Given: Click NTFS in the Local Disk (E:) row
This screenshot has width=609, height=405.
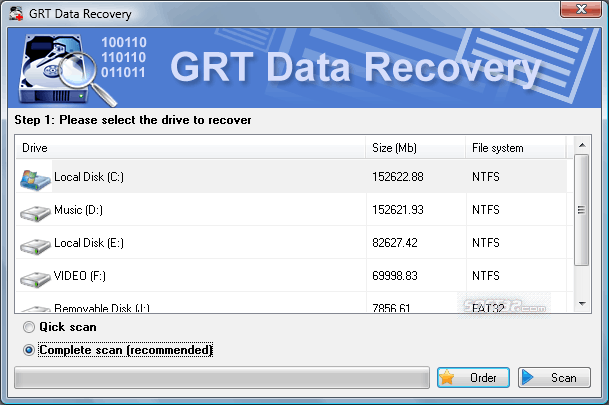Looking at the screenshot, I should pos(486,243).
